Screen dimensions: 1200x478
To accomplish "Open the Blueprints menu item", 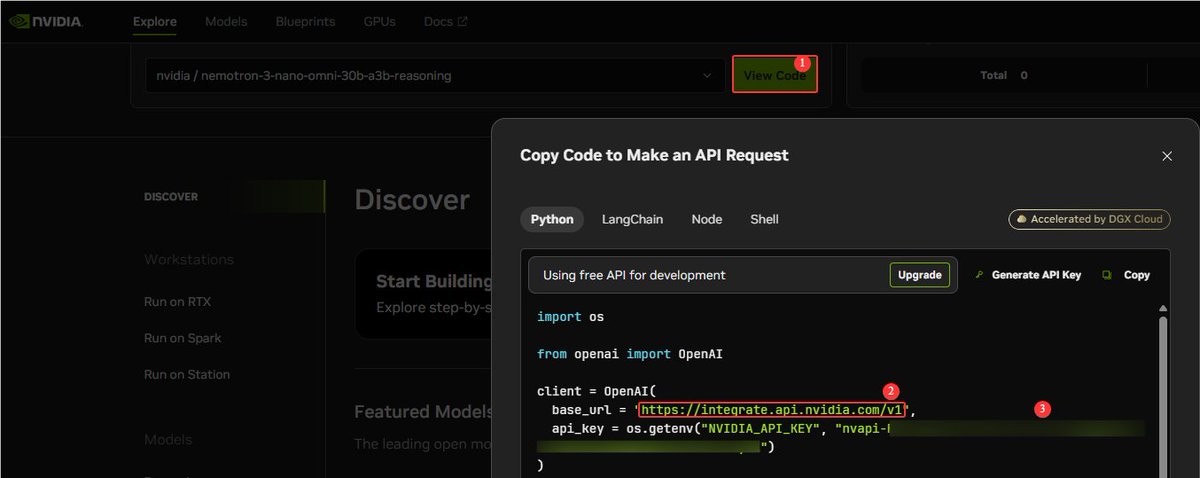I will [x=303, y=21].
